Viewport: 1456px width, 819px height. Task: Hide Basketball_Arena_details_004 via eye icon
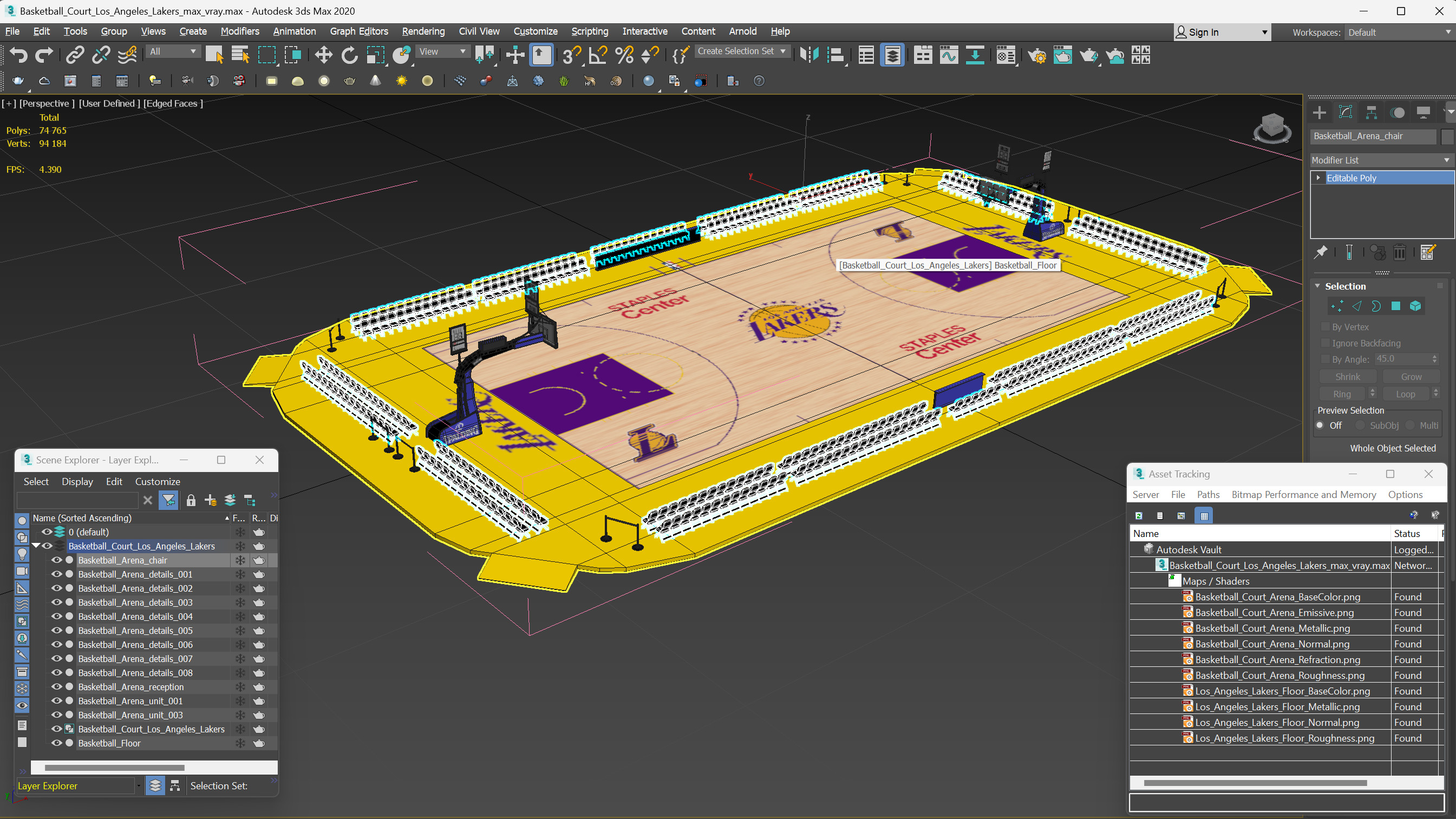56,617
